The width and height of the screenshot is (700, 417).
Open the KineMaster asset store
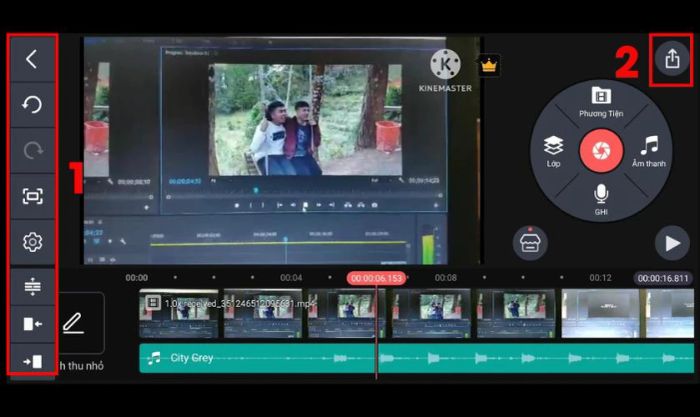click(530, 242)
